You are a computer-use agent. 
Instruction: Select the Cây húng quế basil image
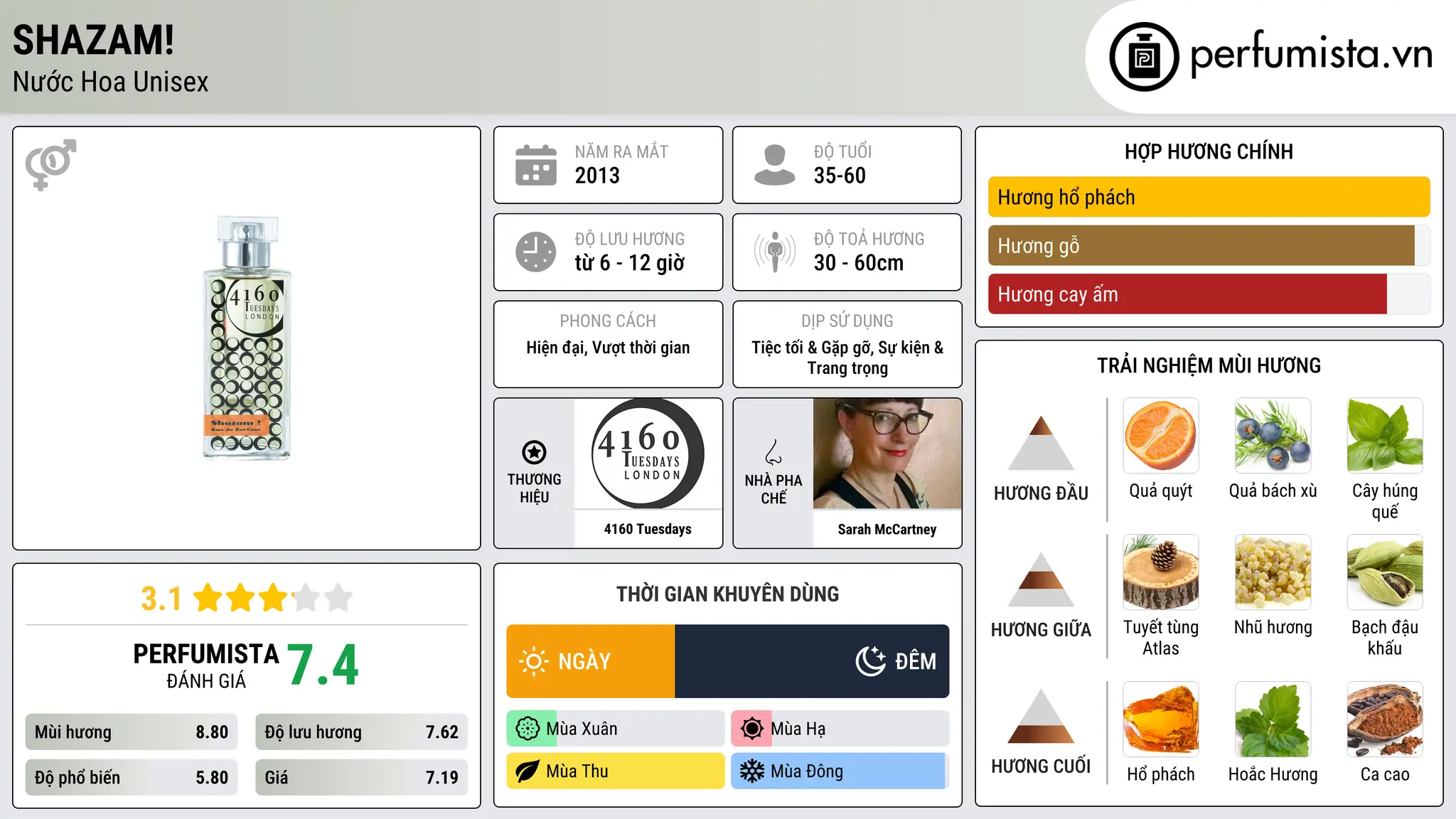tap(1385, 436)
